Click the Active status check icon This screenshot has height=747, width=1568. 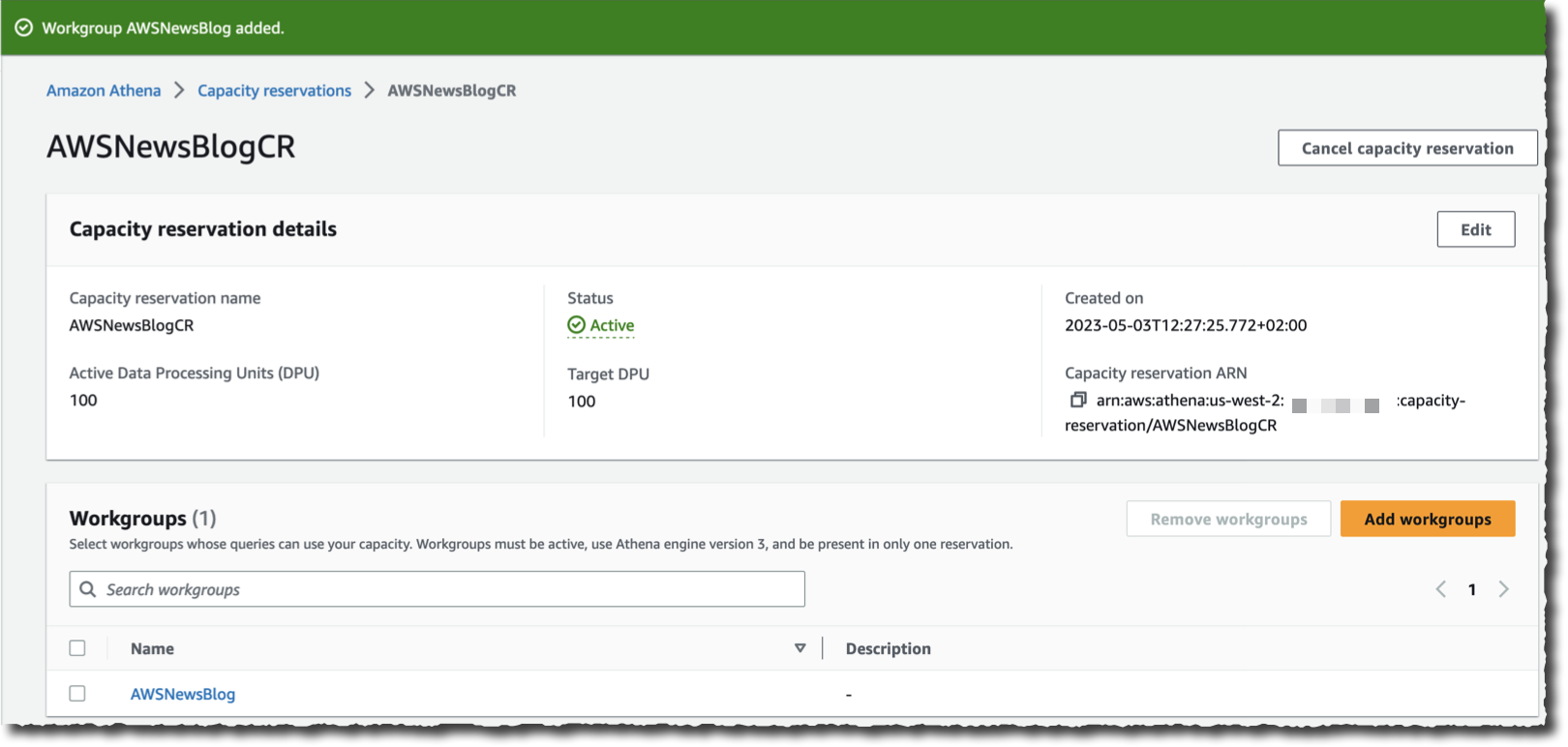tap(576, 325)
